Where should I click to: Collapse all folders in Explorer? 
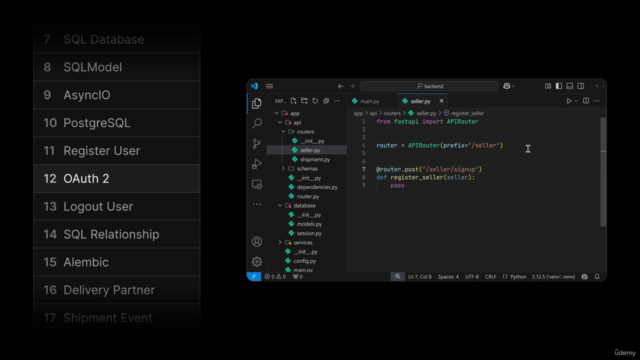click(x=326, y=101)
